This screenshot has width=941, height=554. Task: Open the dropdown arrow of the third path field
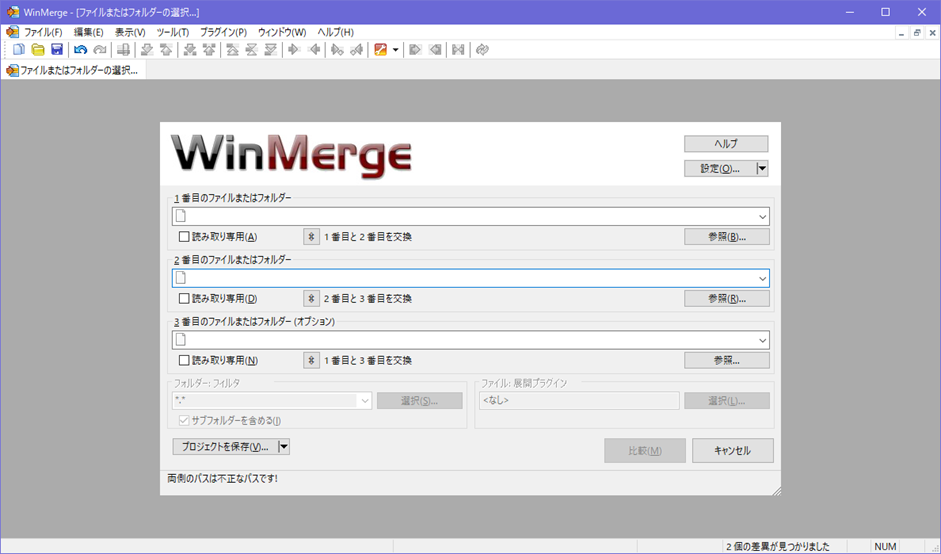pyautogui.click(x=762, y=340)
